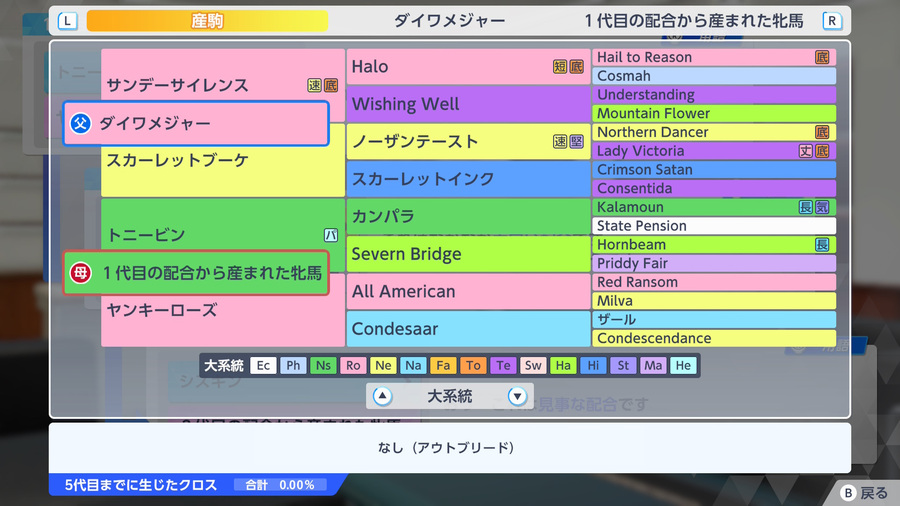
Task: Click the To lineage color swatch
Action: 473,365
